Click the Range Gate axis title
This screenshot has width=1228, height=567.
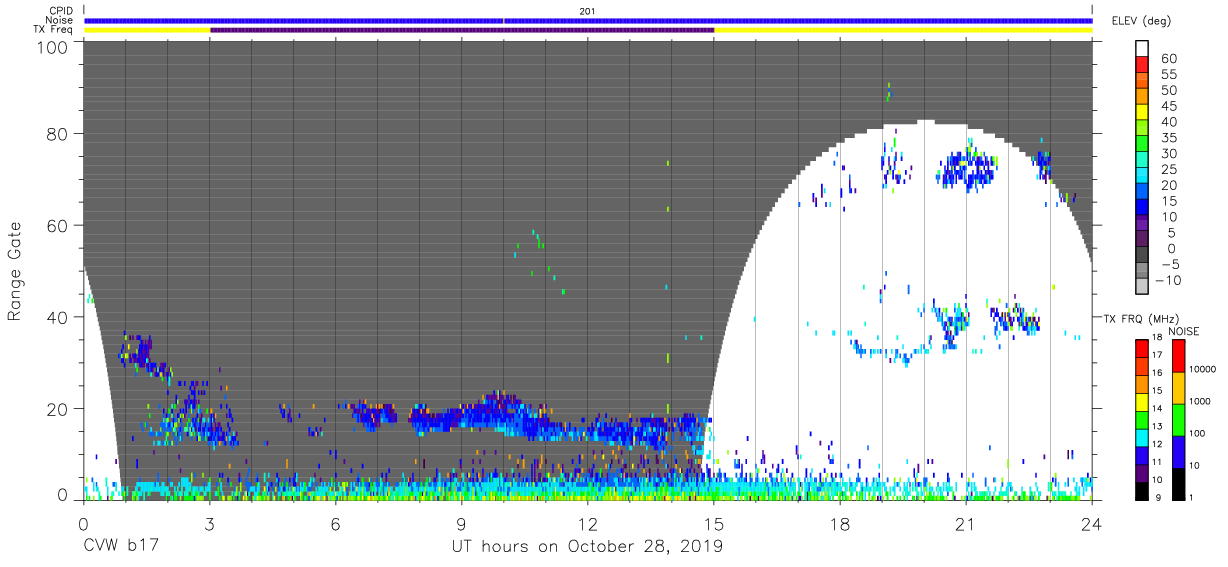[15, 270]
